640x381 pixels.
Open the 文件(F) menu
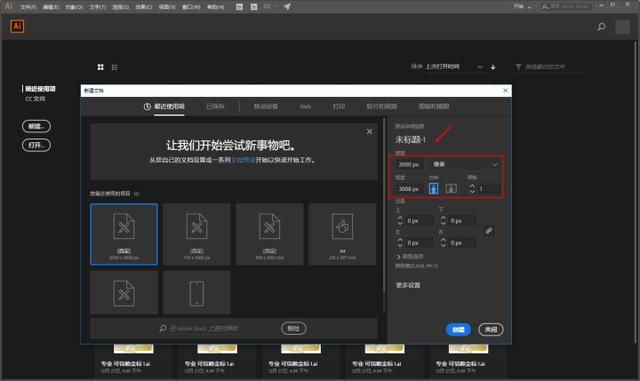pyautogui.click(x=28, y=7)
